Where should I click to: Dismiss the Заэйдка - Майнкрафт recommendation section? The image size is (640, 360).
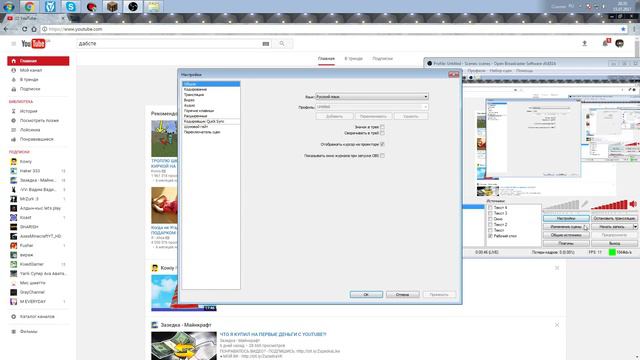[x=557, y=325]
